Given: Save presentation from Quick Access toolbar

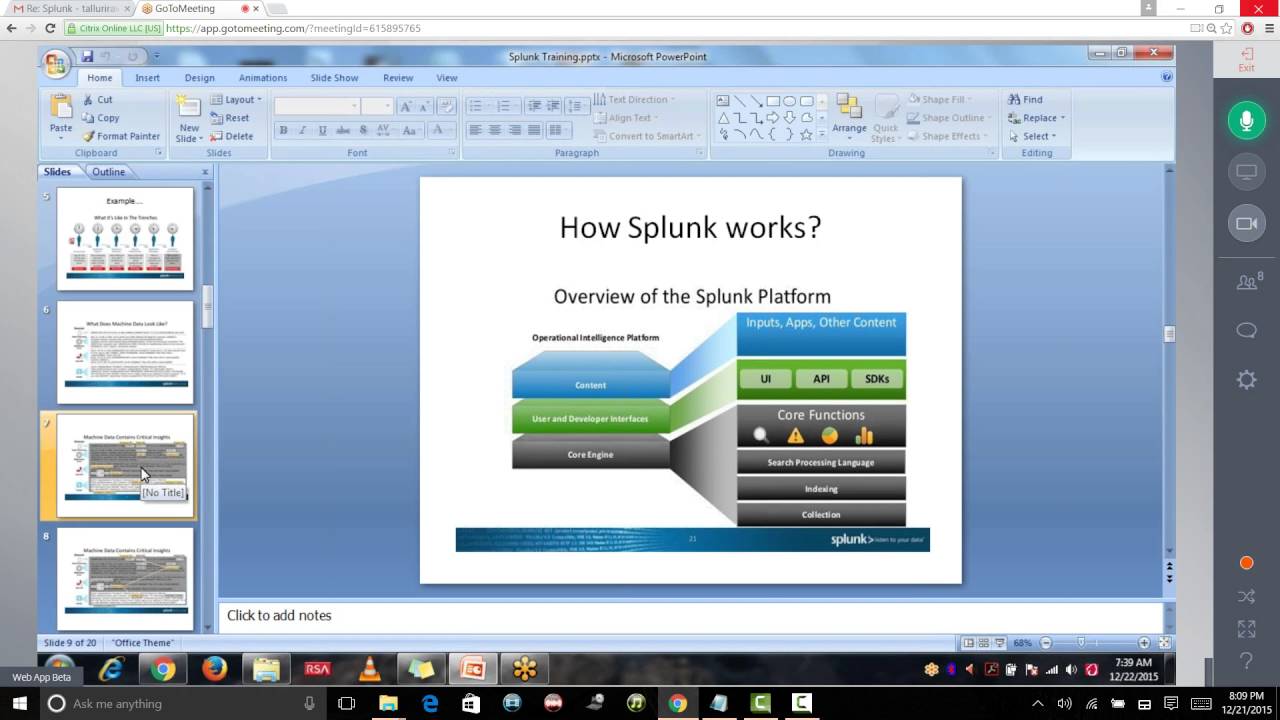Looking at the screenshot, I should (87, 56).
